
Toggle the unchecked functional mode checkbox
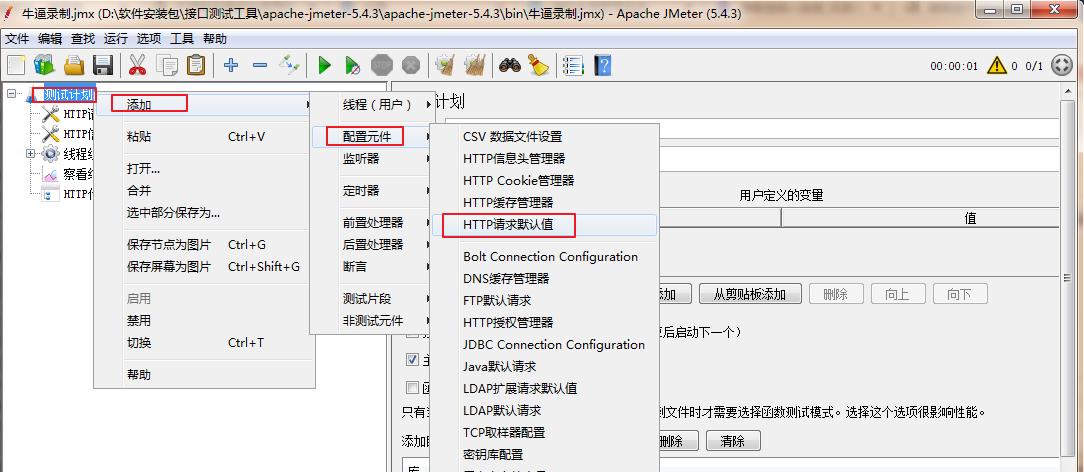(412, 387)
